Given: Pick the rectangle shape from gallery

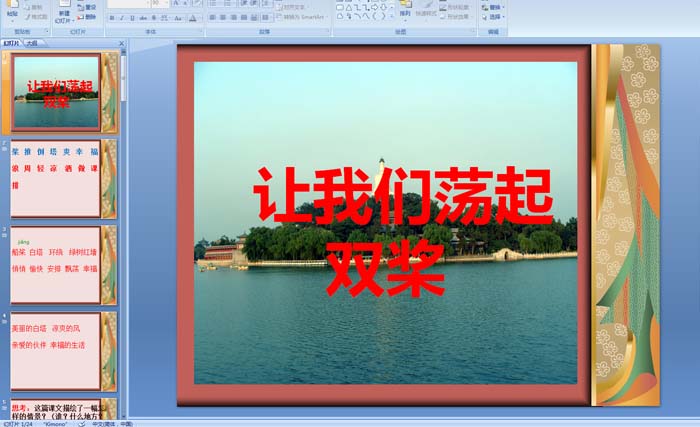Looking at the screenshot, I should pos(340,8).
